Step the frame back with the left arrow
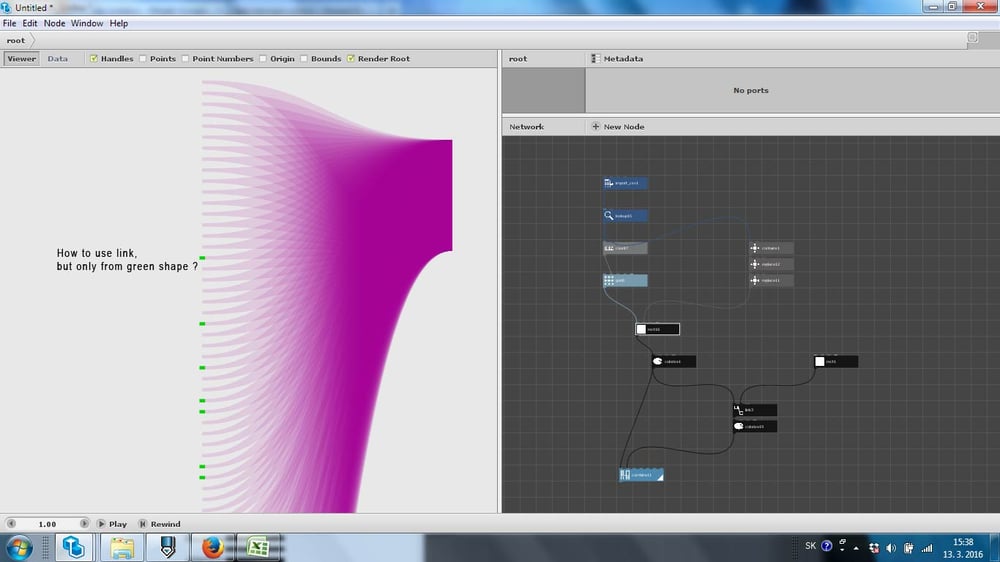The height and width of the screenshot is (562, 1000). tap(11, 524)
